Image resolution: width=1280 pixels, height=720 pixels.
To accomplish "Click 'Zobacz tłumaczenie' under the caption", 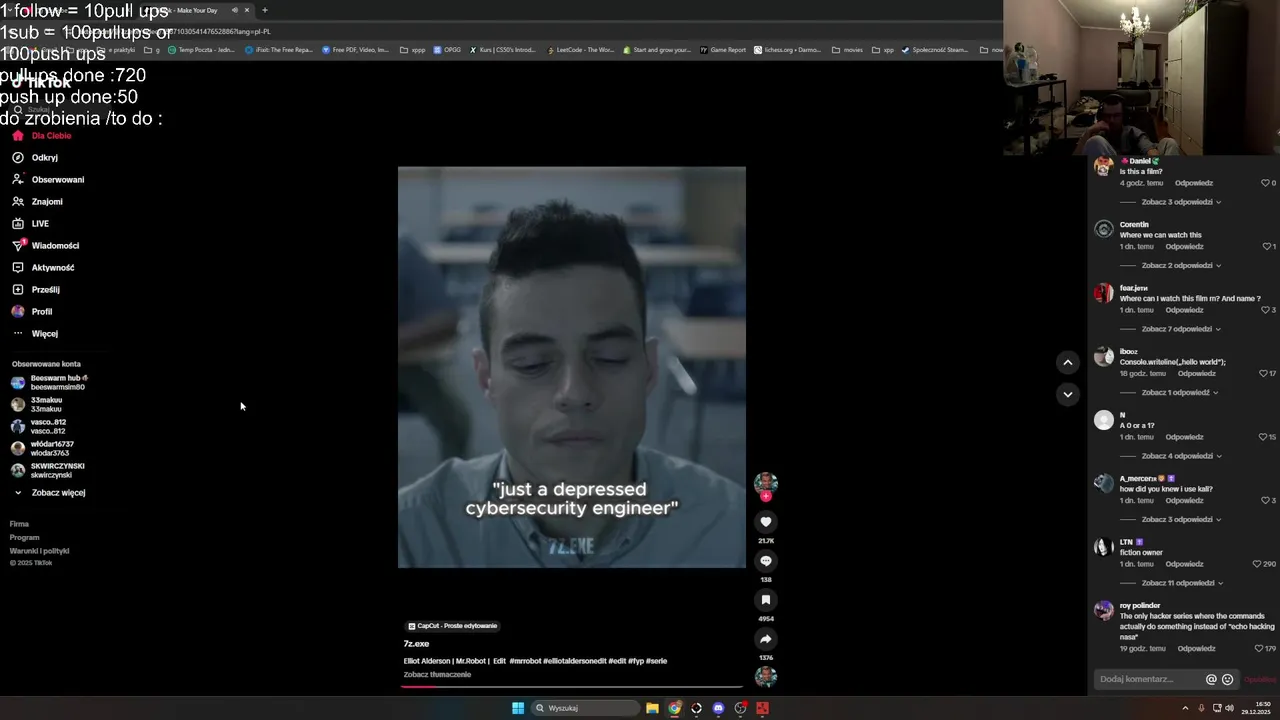I will [x=437, y=675].
